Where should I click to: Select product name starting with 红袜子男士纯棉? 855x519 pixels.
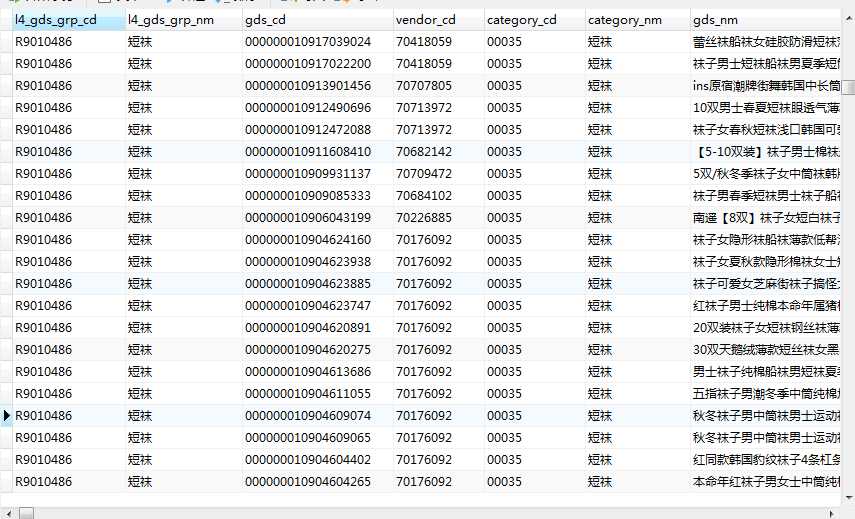(x=766, y=306)
